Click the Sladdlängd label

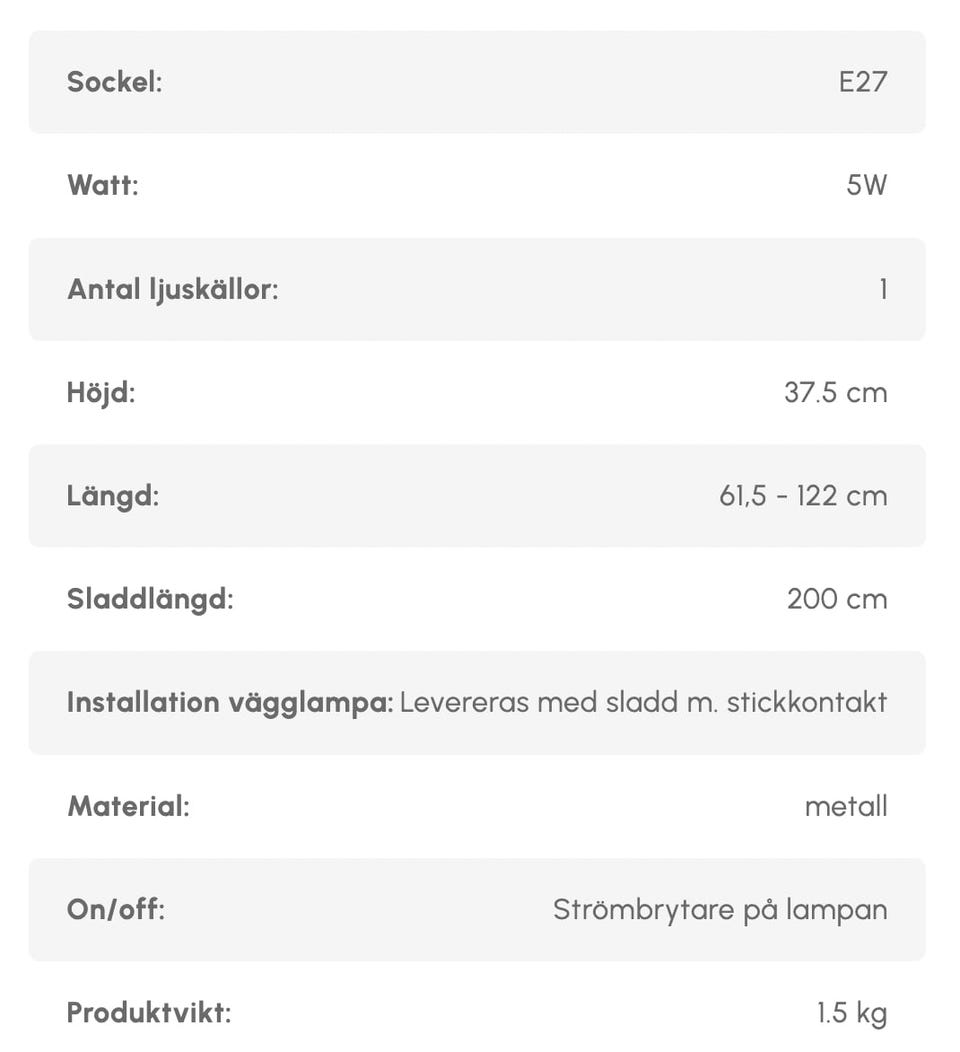149,599
